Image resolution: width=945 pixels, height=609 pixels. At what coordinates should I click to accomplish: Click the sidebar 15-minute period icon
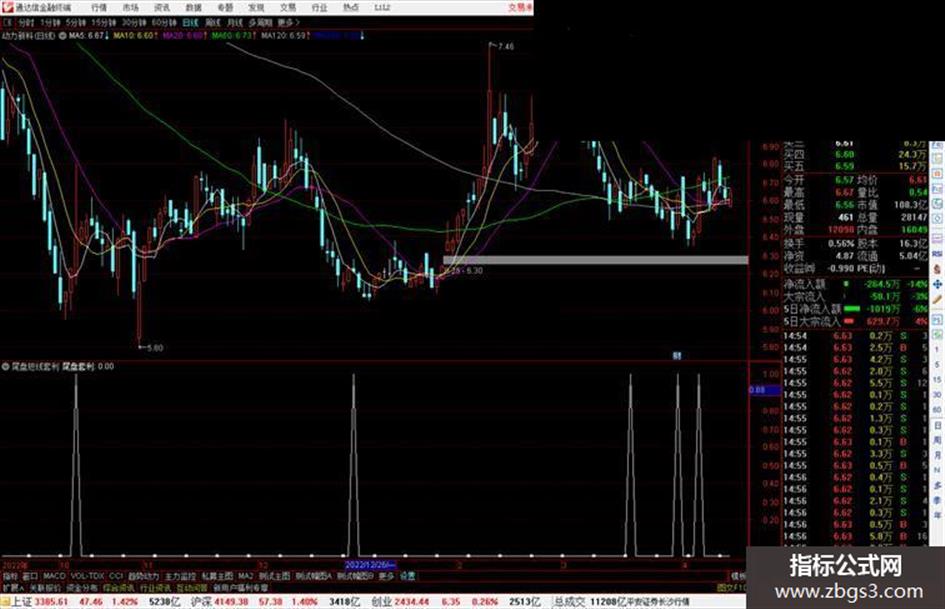coord(937,380)
